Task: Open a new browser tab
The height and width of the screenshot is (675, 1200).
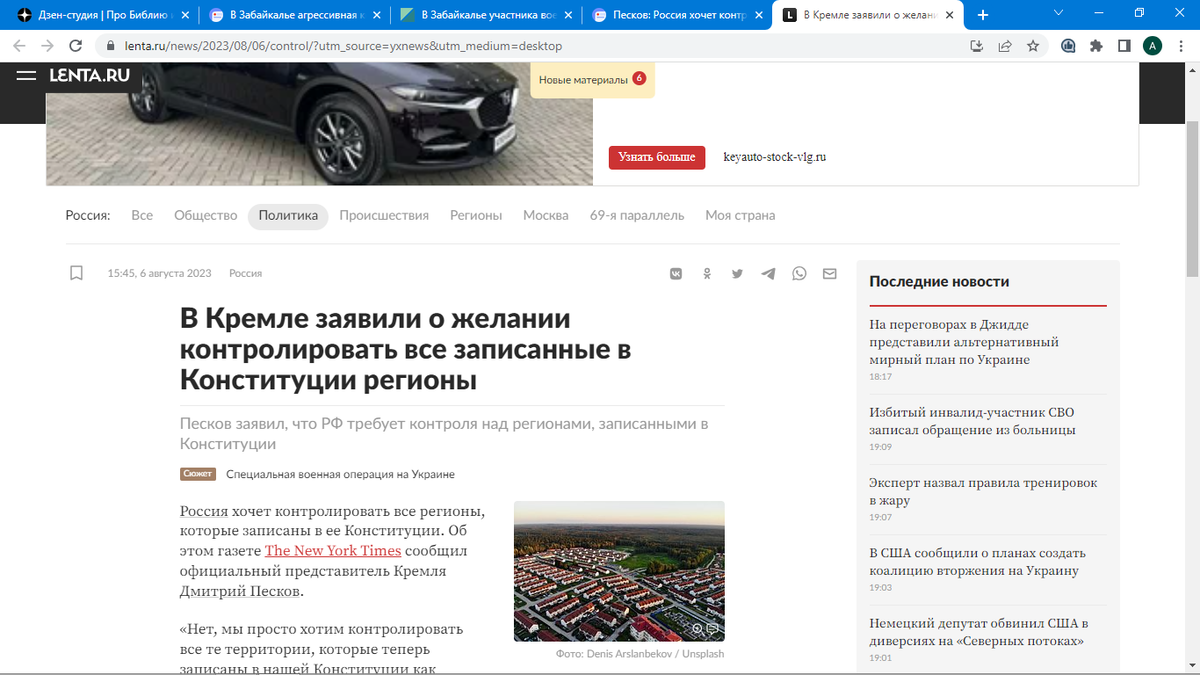Action: click(x=983, y=15)
